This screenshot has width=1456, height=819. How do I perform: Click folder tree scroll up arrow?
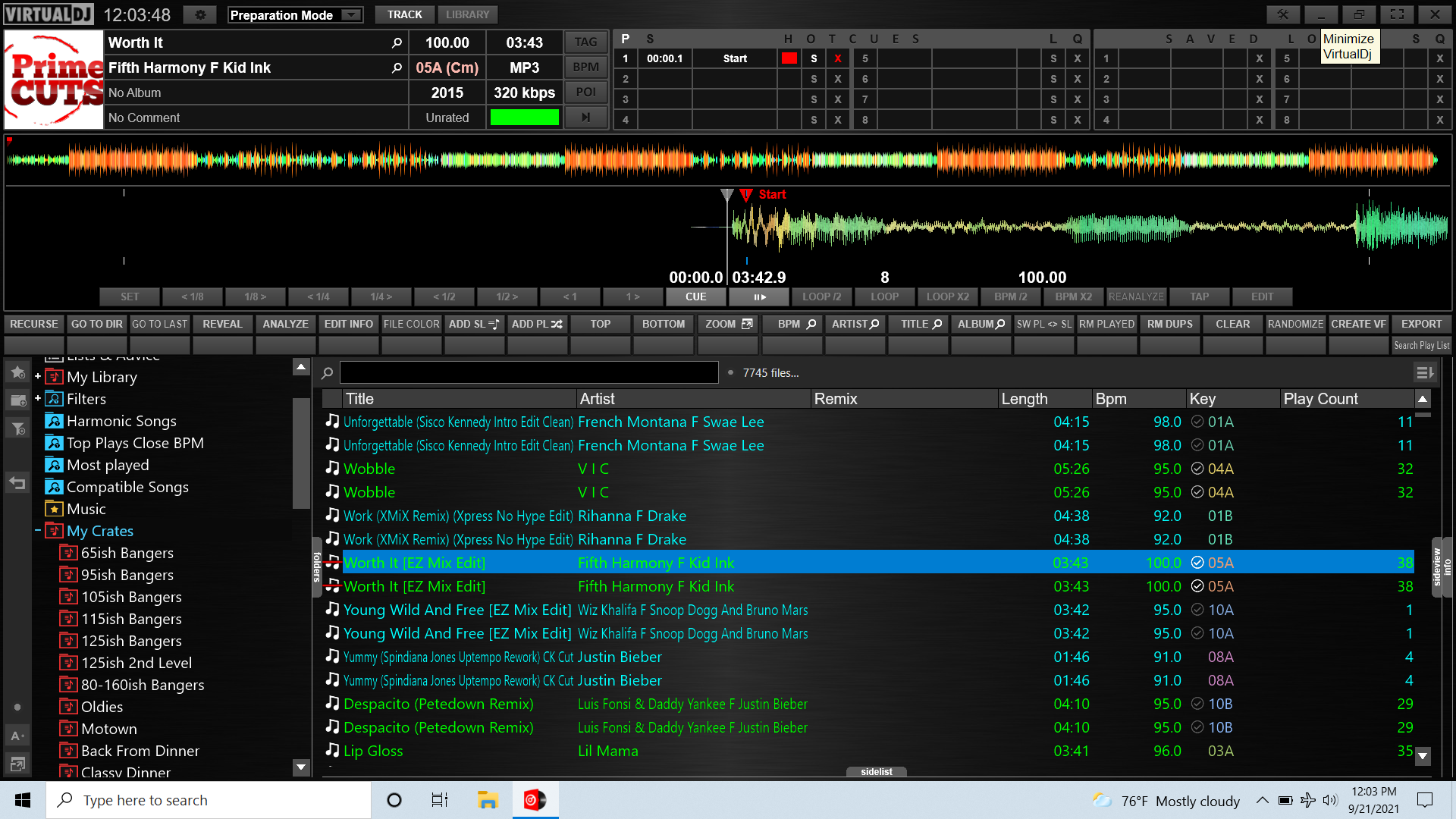[301, 367]
